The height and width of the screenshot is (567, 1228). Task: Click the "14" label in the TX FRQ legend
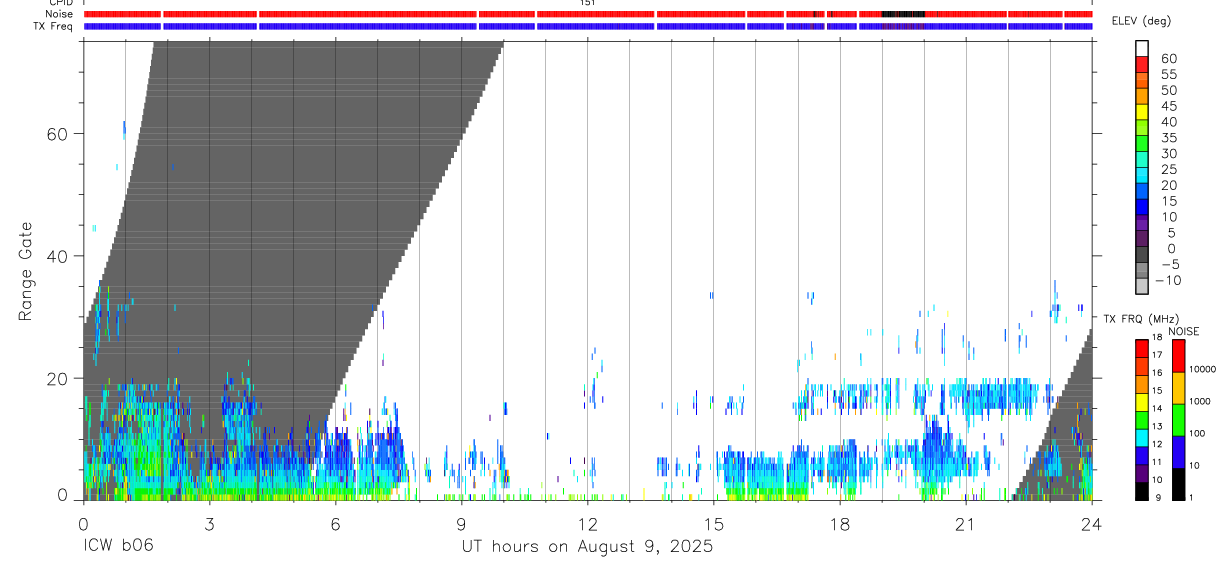tap(1157, 408)
